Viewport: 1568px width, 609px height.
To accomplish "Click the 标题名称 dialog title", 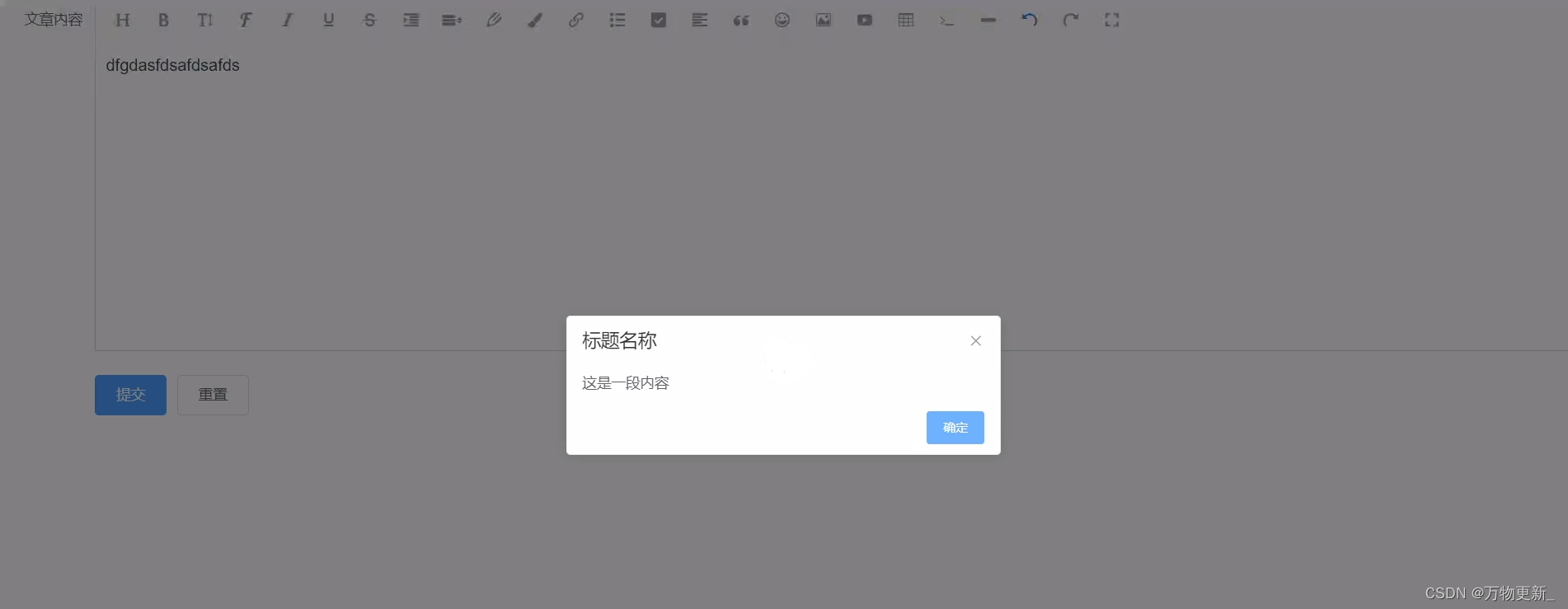I will [619, 340].
